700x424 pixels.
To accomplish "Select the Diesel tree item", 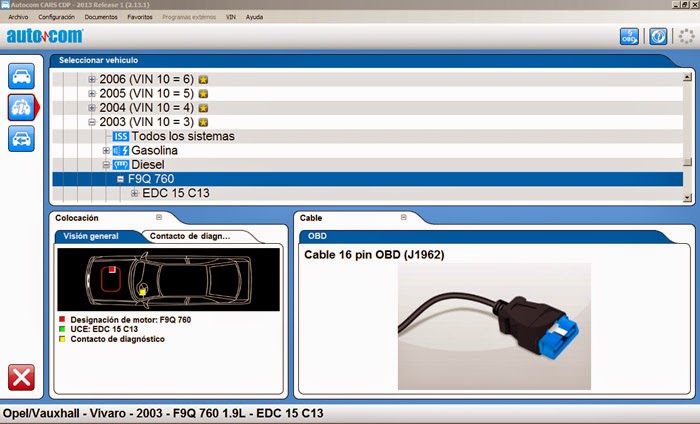I will (x=148, y=165).
